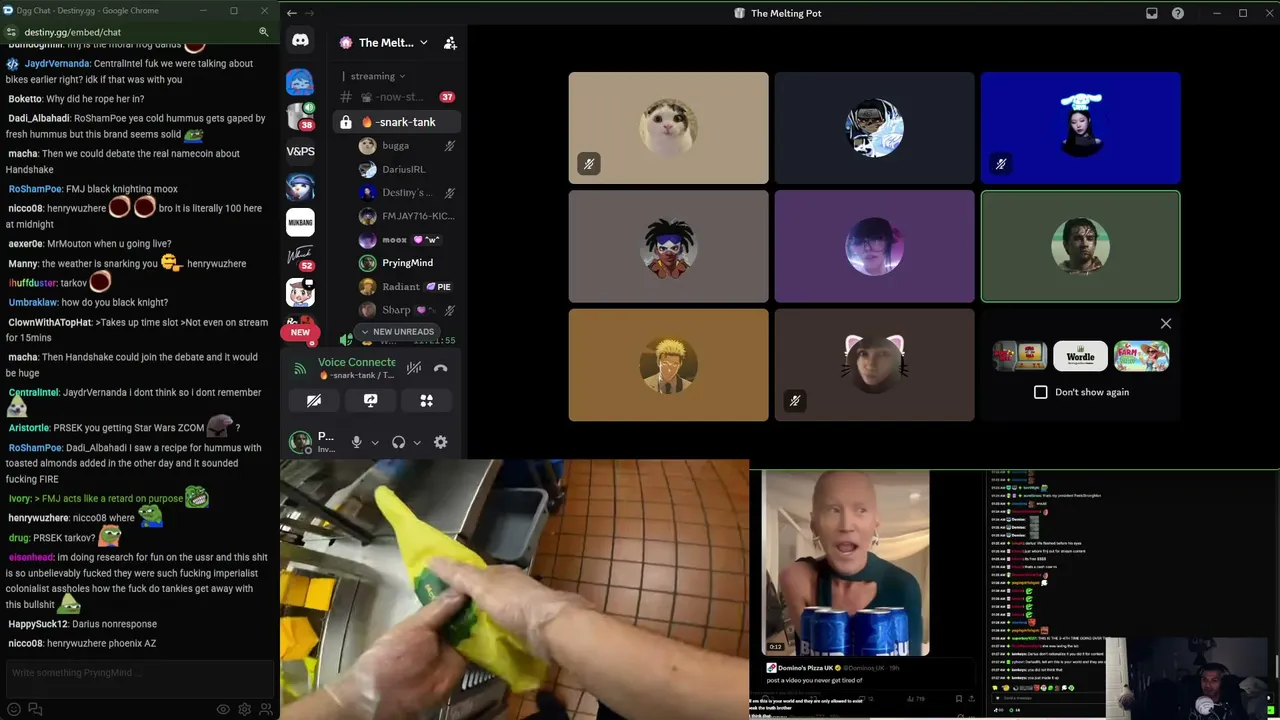Screen dimensions: 1280x720
Task: Click username eisenhead in chat
Action: (31, 557)
